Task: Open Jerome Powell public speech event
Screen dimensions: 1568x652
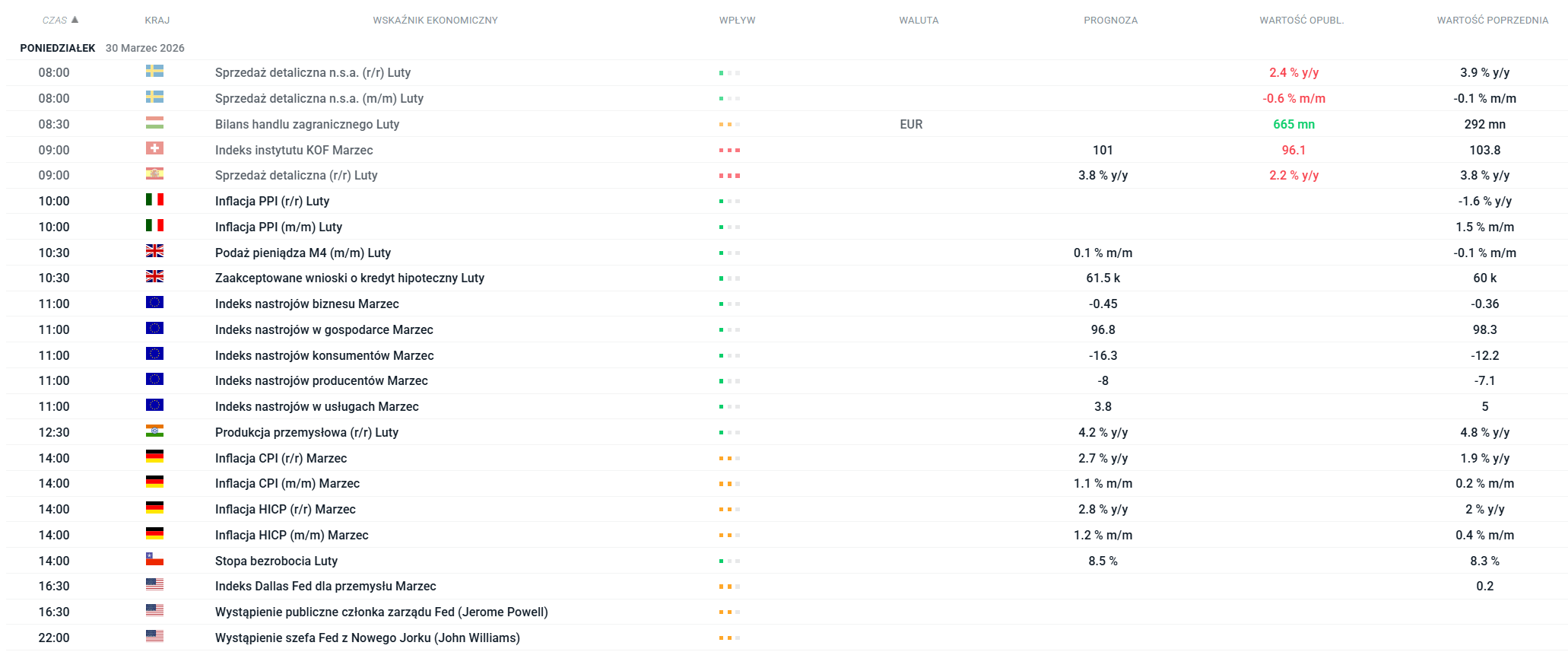Action: pos(381,612)
